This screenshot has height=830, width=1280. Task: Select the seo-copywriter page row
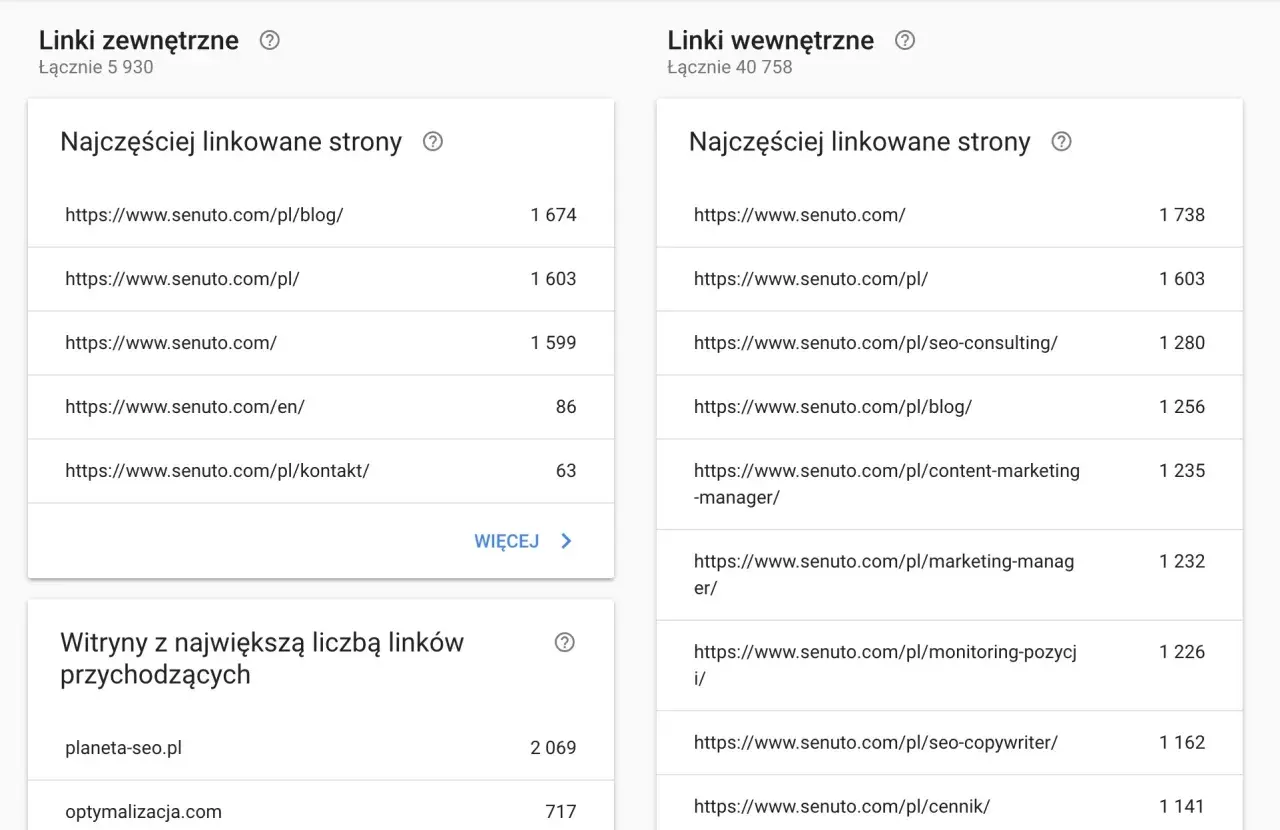click(x=950, y=743)
